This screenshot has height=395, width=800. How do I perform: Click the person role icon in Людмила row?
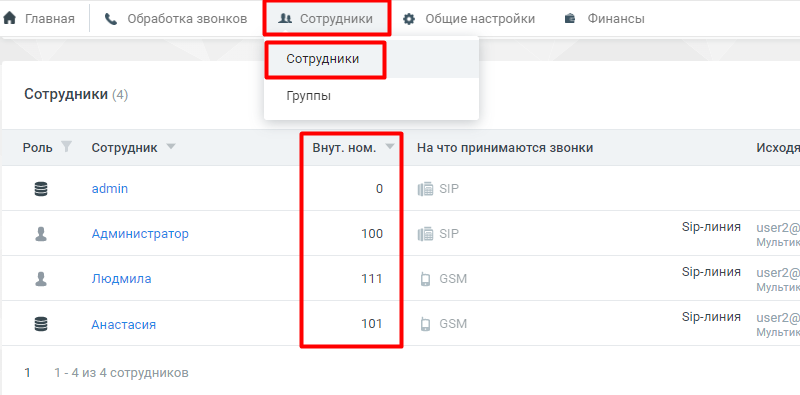point(41,279)
